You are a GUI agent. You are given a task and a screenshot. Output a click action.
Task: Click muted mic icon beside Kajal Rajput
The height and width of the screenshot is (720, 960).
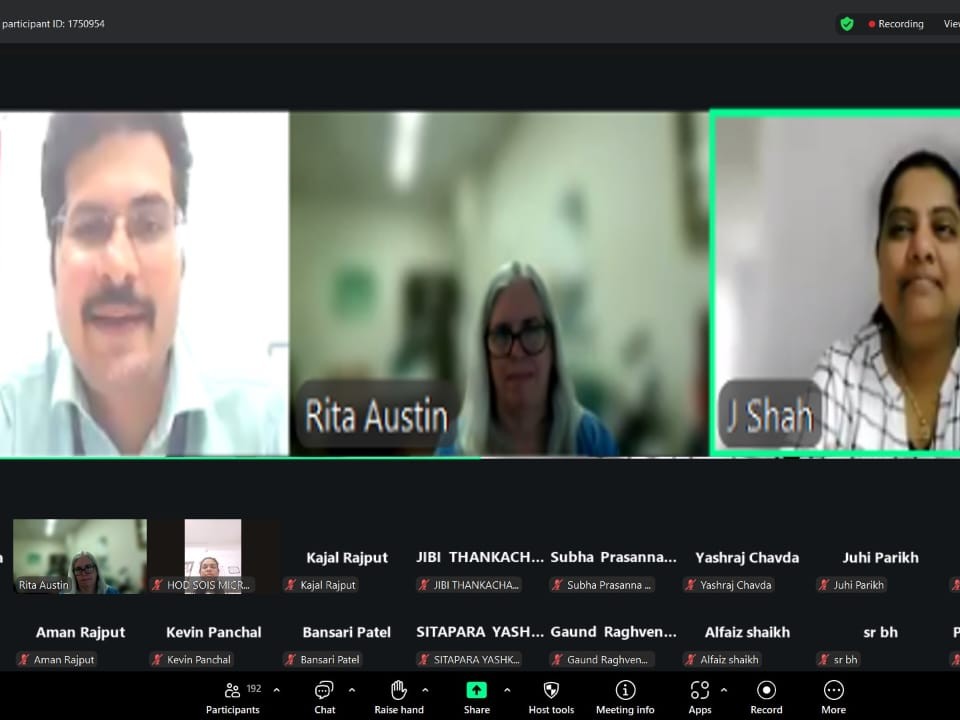pos(291,585)
